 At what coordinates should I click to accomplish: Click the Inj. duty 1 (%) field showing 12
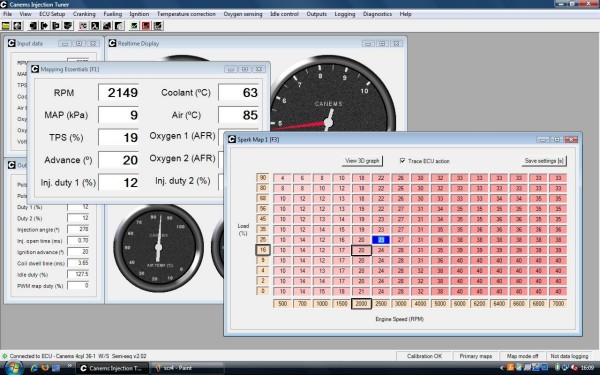pos(119,183)
